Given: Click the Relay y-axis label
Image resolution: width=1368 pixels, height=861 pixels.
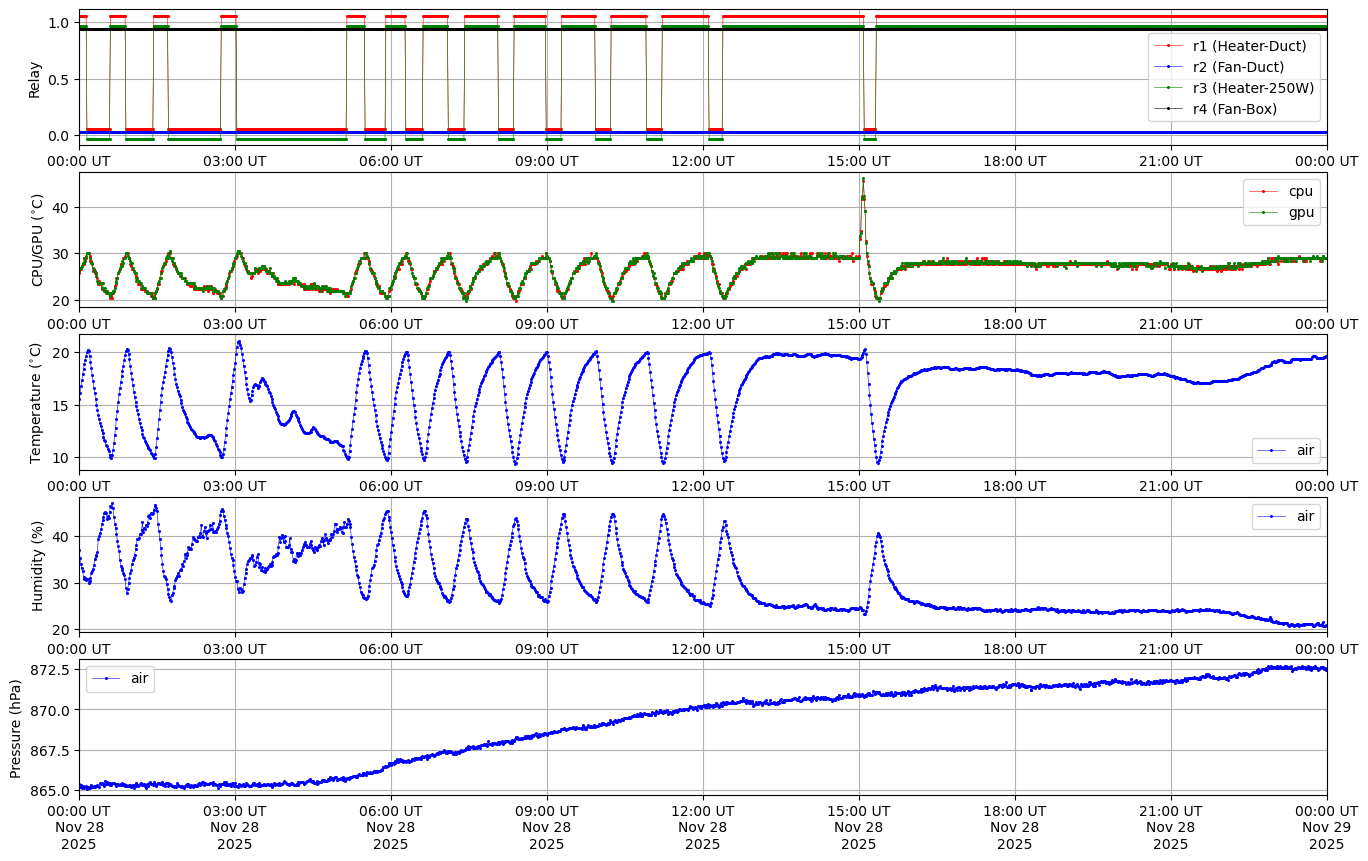Looking at the screenshot, I should pyautogui.click(x=35, y=79).
